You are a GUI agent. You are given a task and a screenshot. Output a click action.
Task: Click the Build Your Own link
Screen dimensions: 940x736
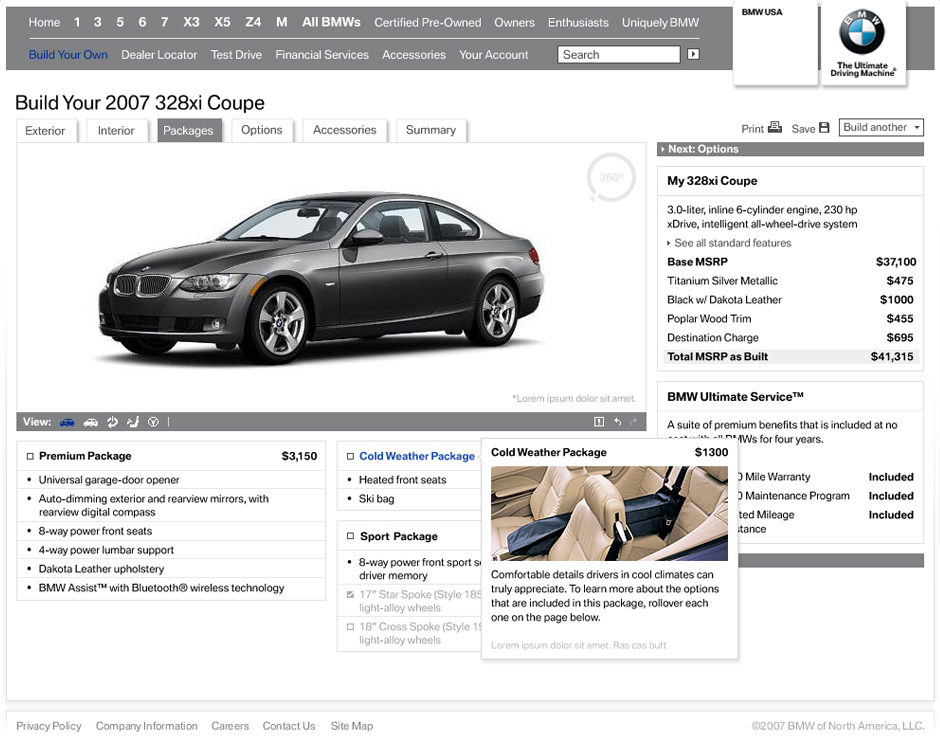68,55
